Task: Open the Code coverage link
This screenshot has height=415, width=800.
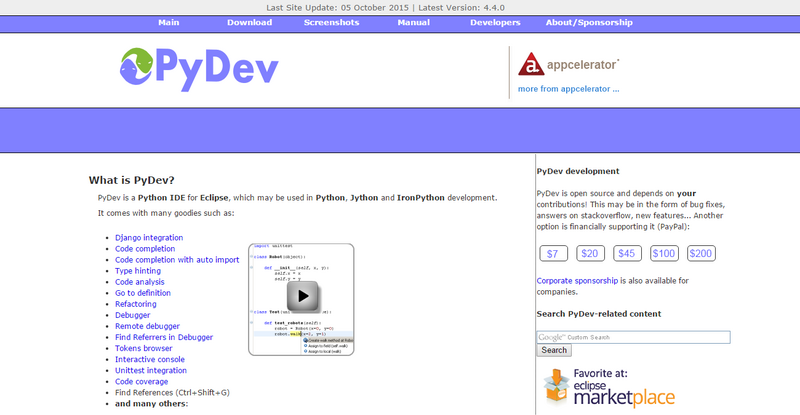Action: pos(143,381)
